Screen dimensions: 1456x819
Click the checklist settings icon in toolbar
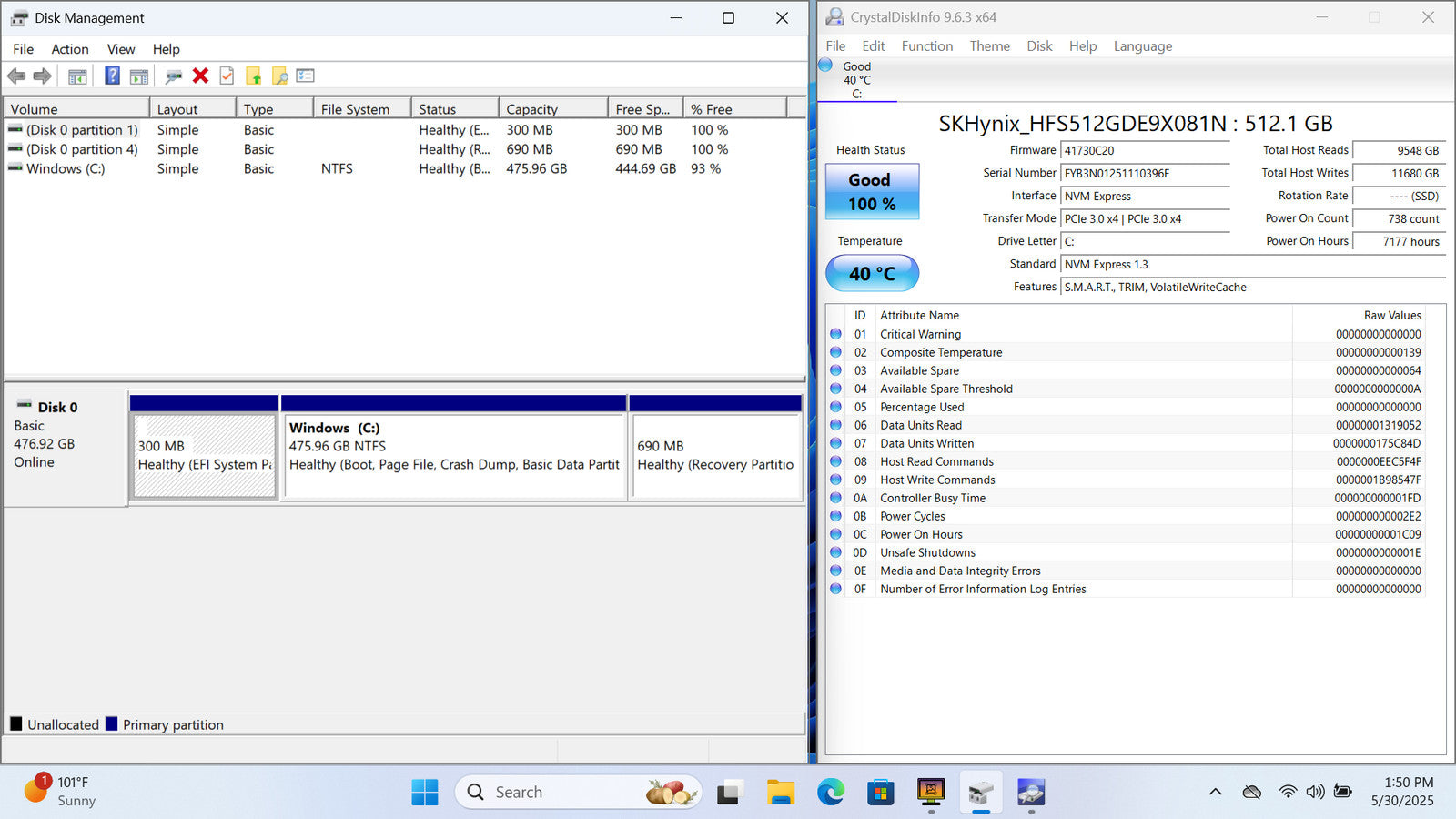point(306,76)
